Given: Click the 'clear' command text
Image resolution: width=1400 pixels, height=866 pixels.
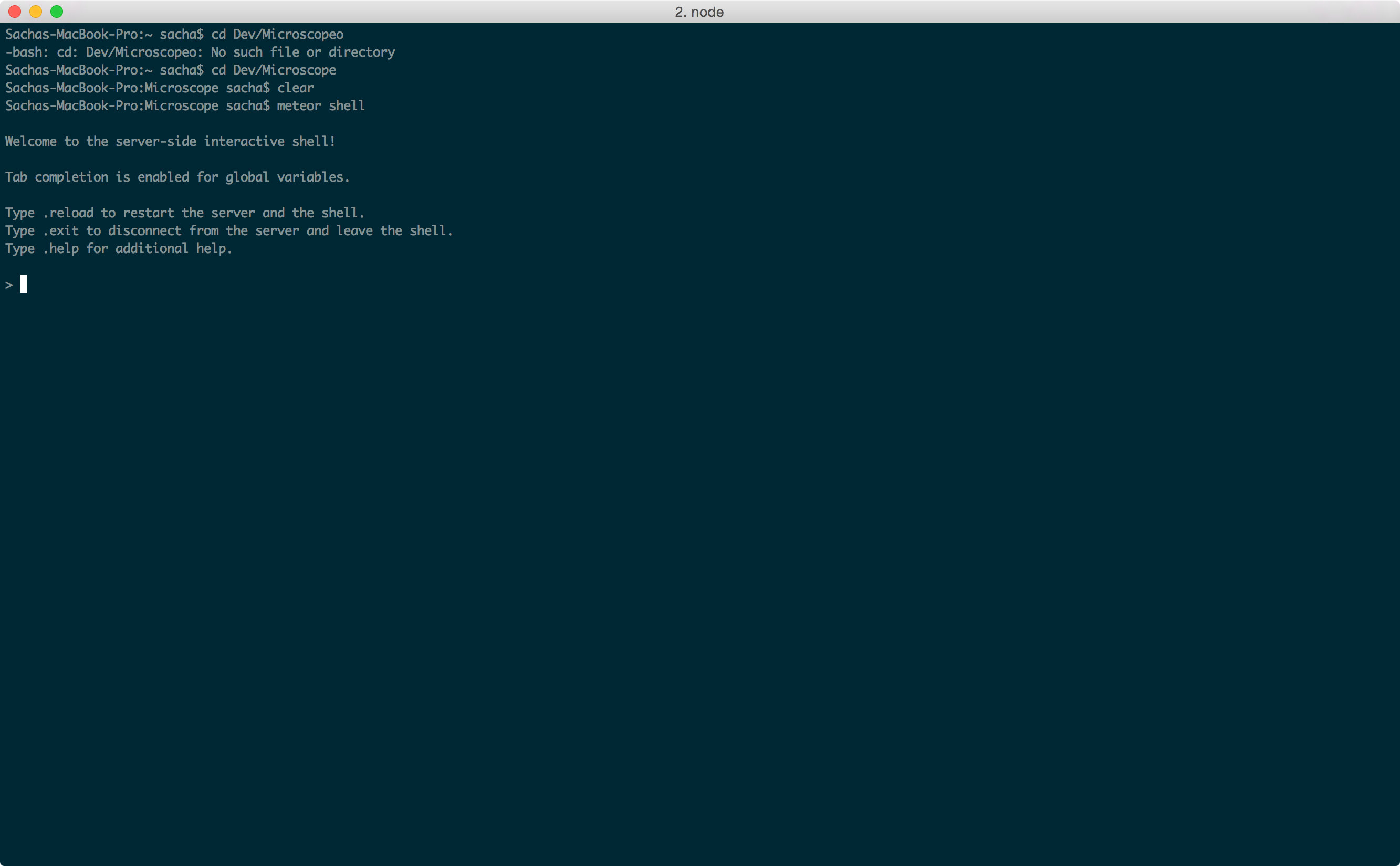Looking at the screenshot, I should [295, 88].
